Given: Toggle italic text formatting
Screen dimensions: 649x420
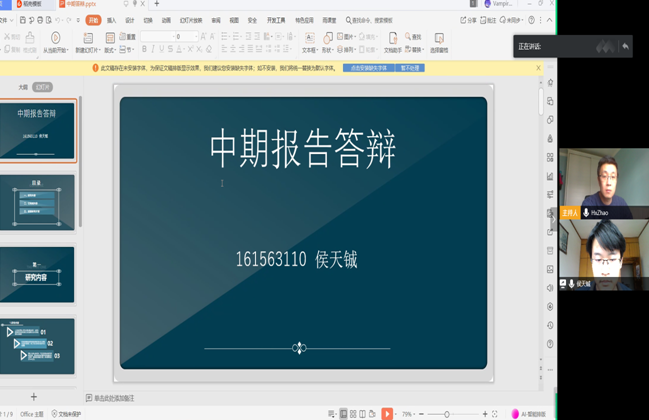Looking at the screenshot, I should tap(156, 49).
